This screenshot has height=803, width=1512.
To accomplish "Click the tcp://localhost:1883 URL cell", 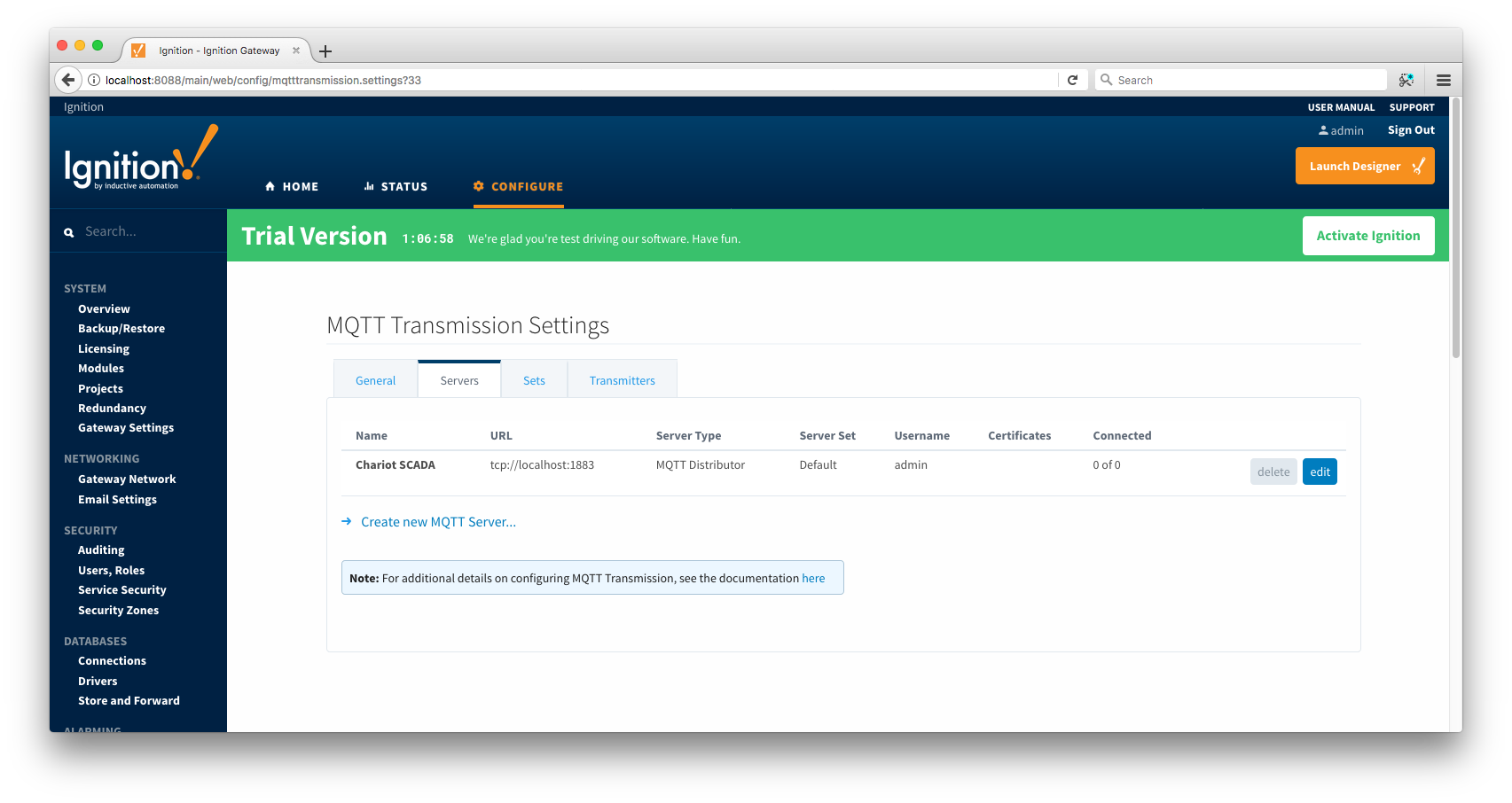I will point(542,464).
